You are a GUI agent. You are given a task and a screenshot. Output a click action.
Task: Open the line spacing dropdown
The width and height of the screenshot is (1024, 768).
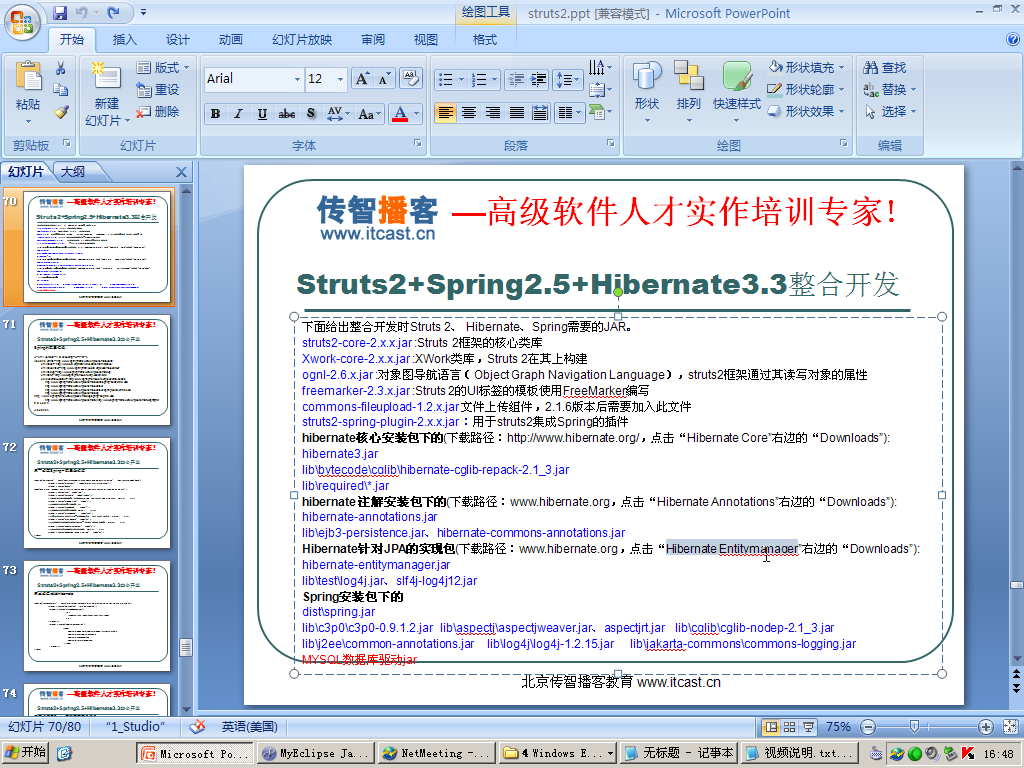568,80
